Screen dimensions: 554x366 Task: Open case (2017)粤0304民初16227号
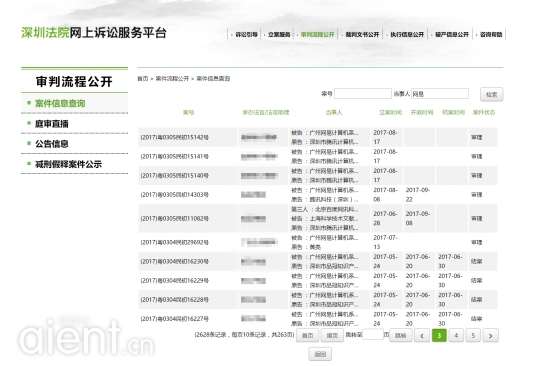[175, 319]
